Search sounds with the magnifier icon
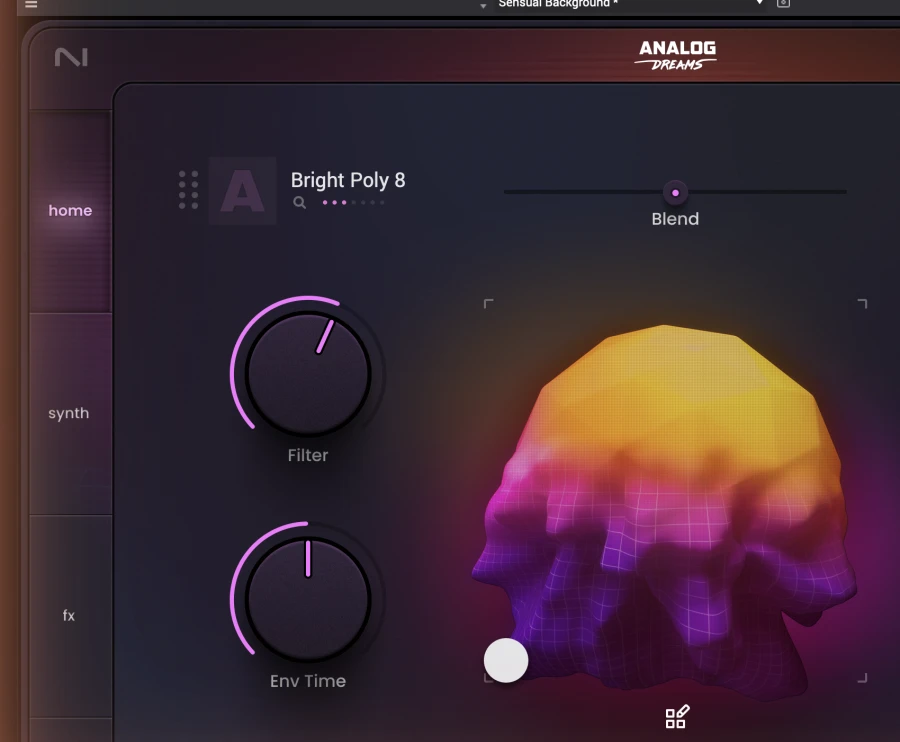Viewport: 900px width, 742px height. point(299,202)
